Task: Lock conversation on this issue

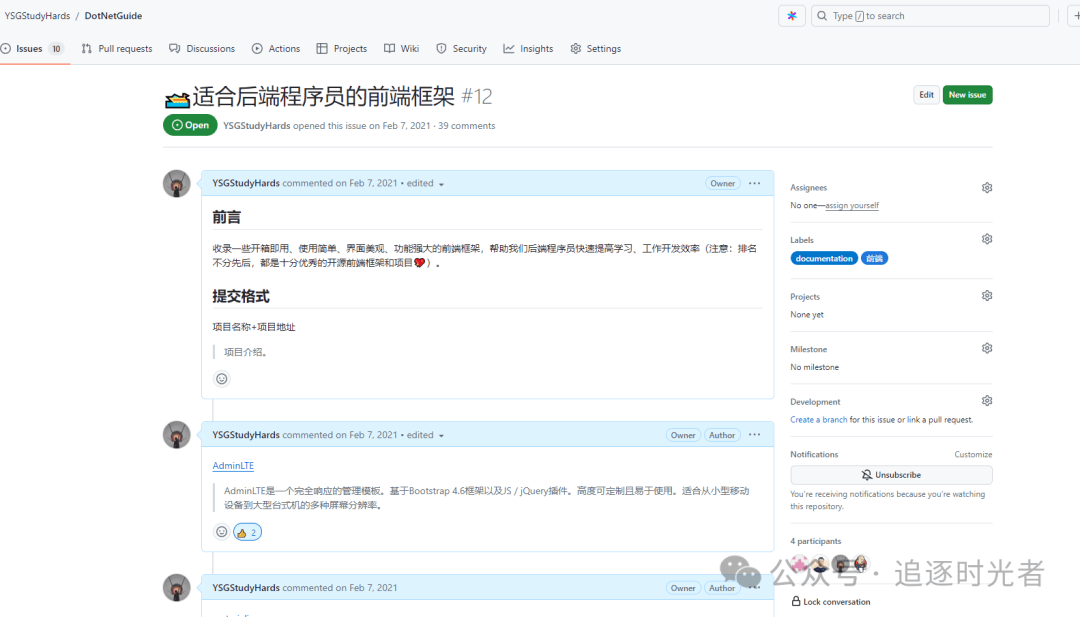Action: tap(831, 602)
